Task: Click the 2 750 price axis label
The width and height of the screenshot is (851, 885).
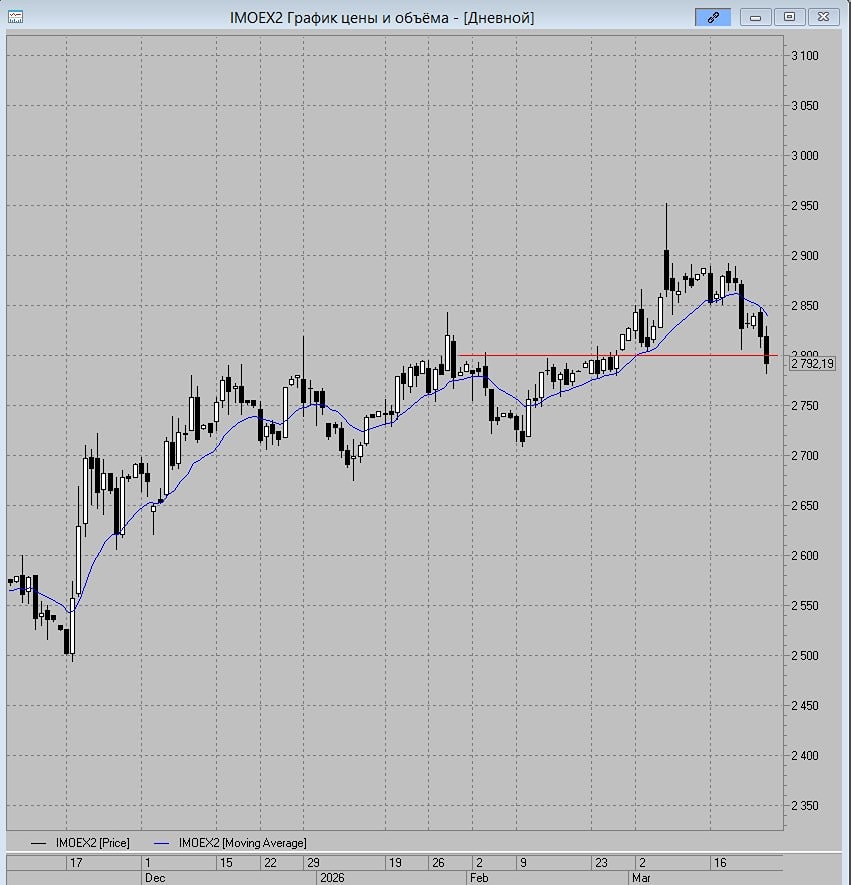Action: 805,406
